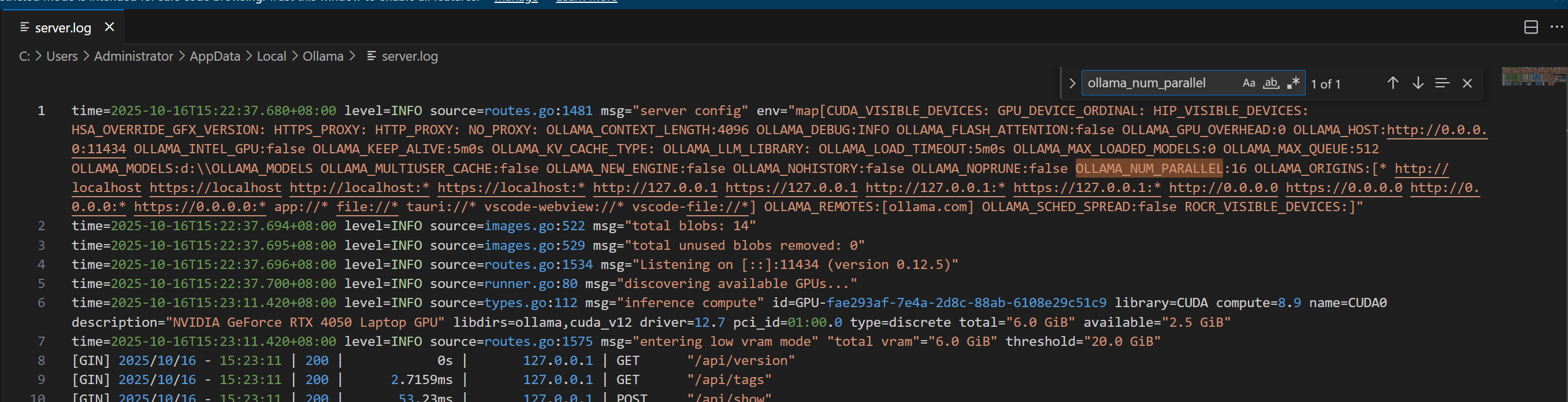Viewport: 1568px width, 402px height.
Task: Split the editor layout
Action: click(x=1531, y=27)
